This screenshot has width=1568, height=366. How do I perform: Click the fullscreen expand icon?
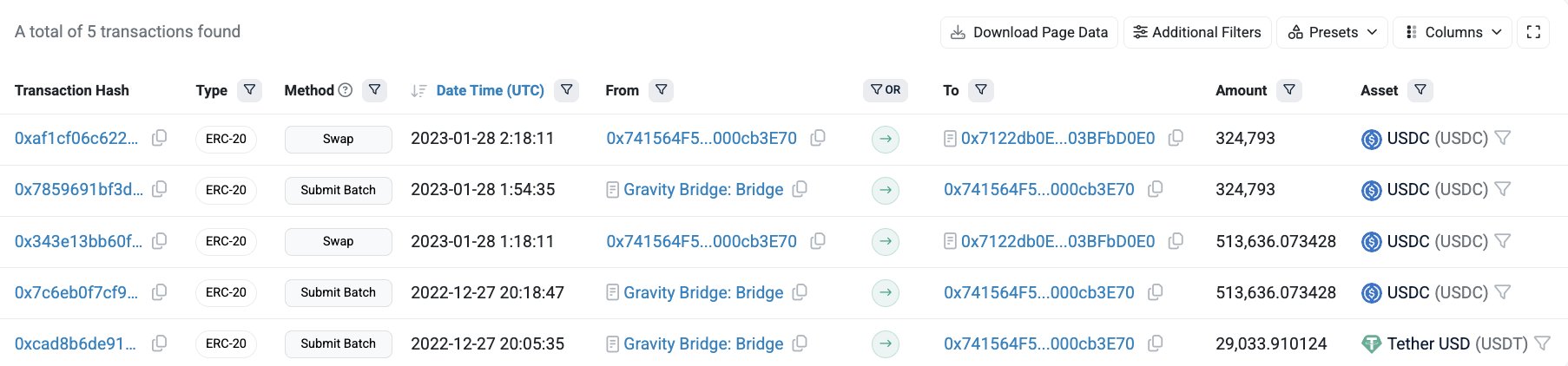[1533, 32]
